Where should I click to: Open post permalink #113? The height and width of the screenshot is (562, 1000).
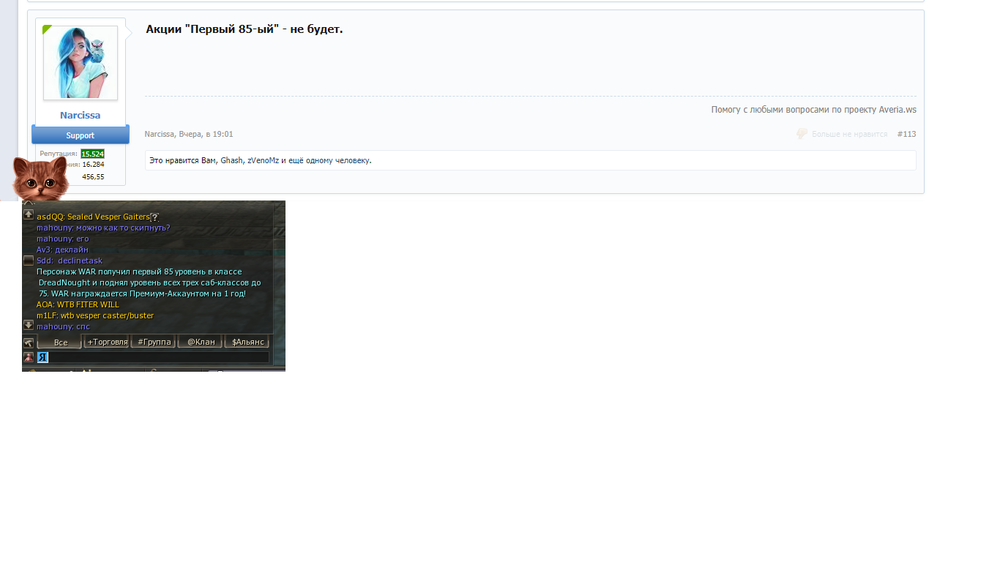(906, 134)
